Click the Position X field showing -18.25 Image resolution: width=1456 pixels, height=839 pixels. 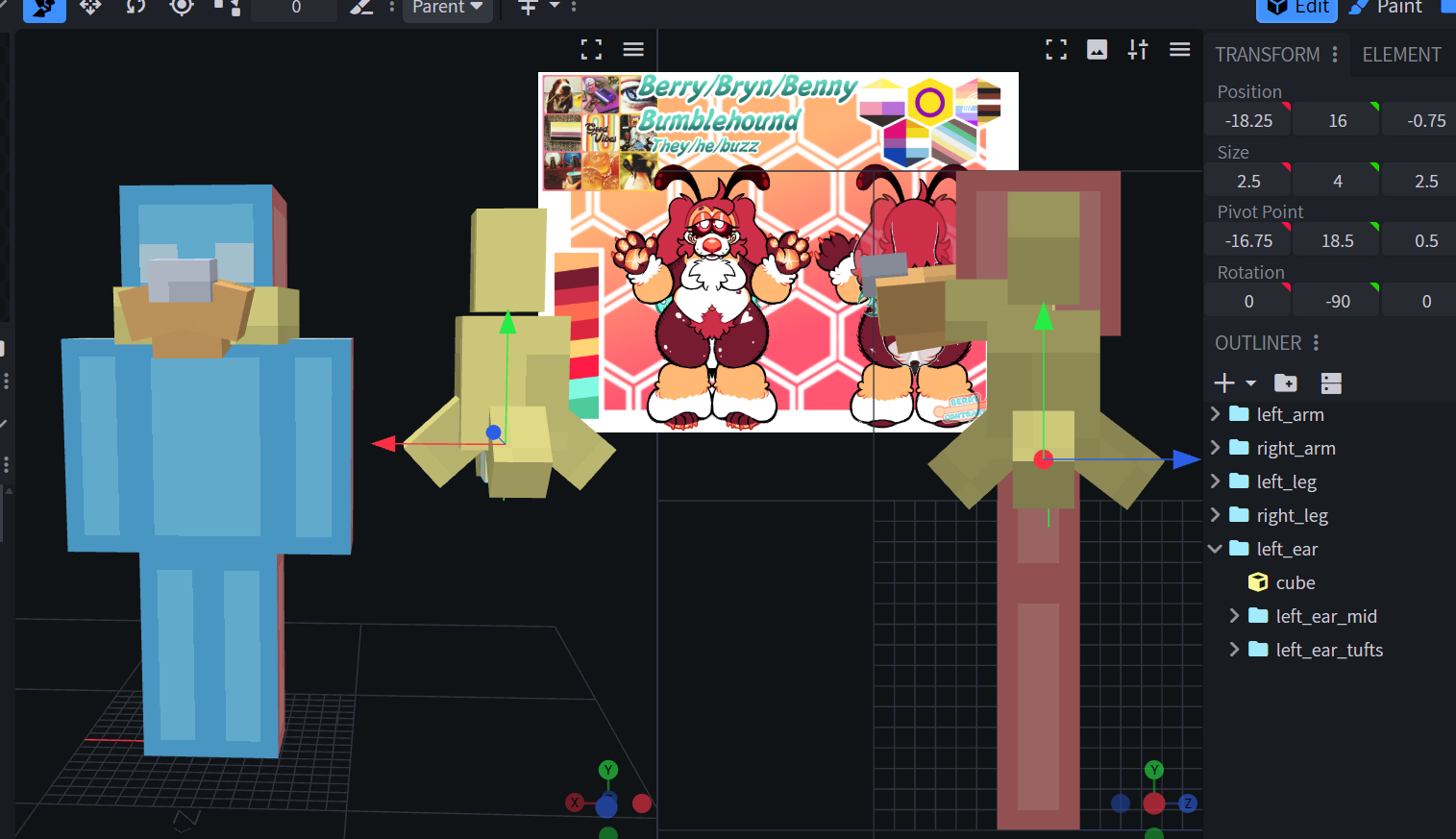pos(1248,121)
